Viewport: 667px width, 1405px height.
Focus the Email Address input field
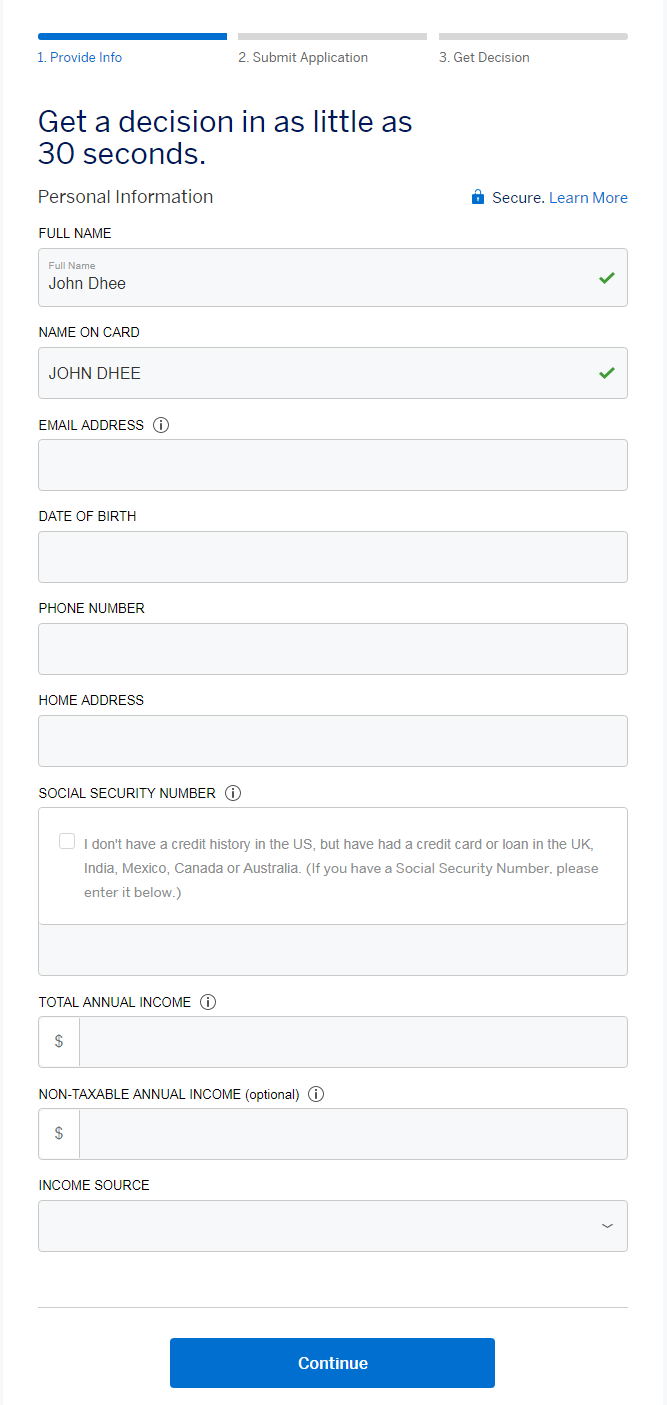pos(333,465)
